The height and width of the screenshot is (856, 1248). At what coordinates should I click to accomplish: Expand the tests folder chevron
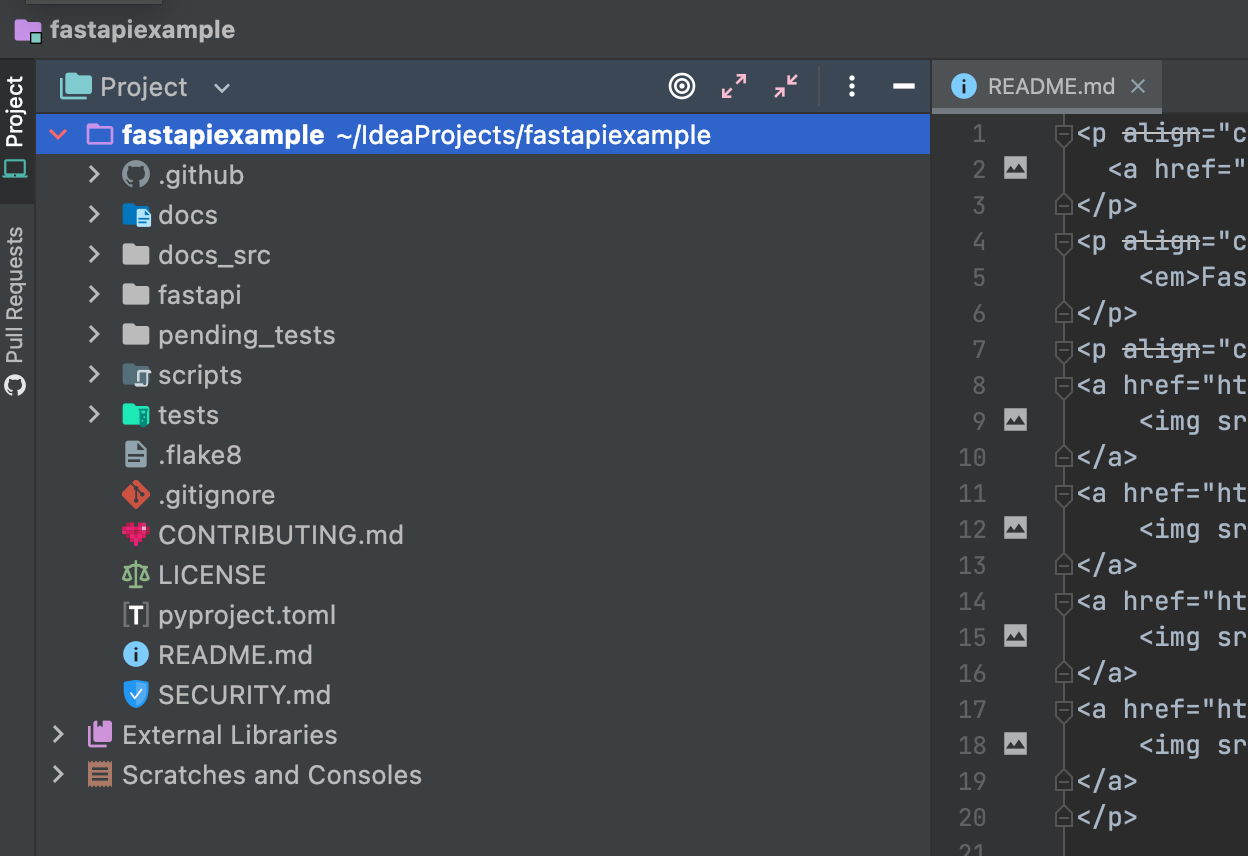tap(94, 415)
